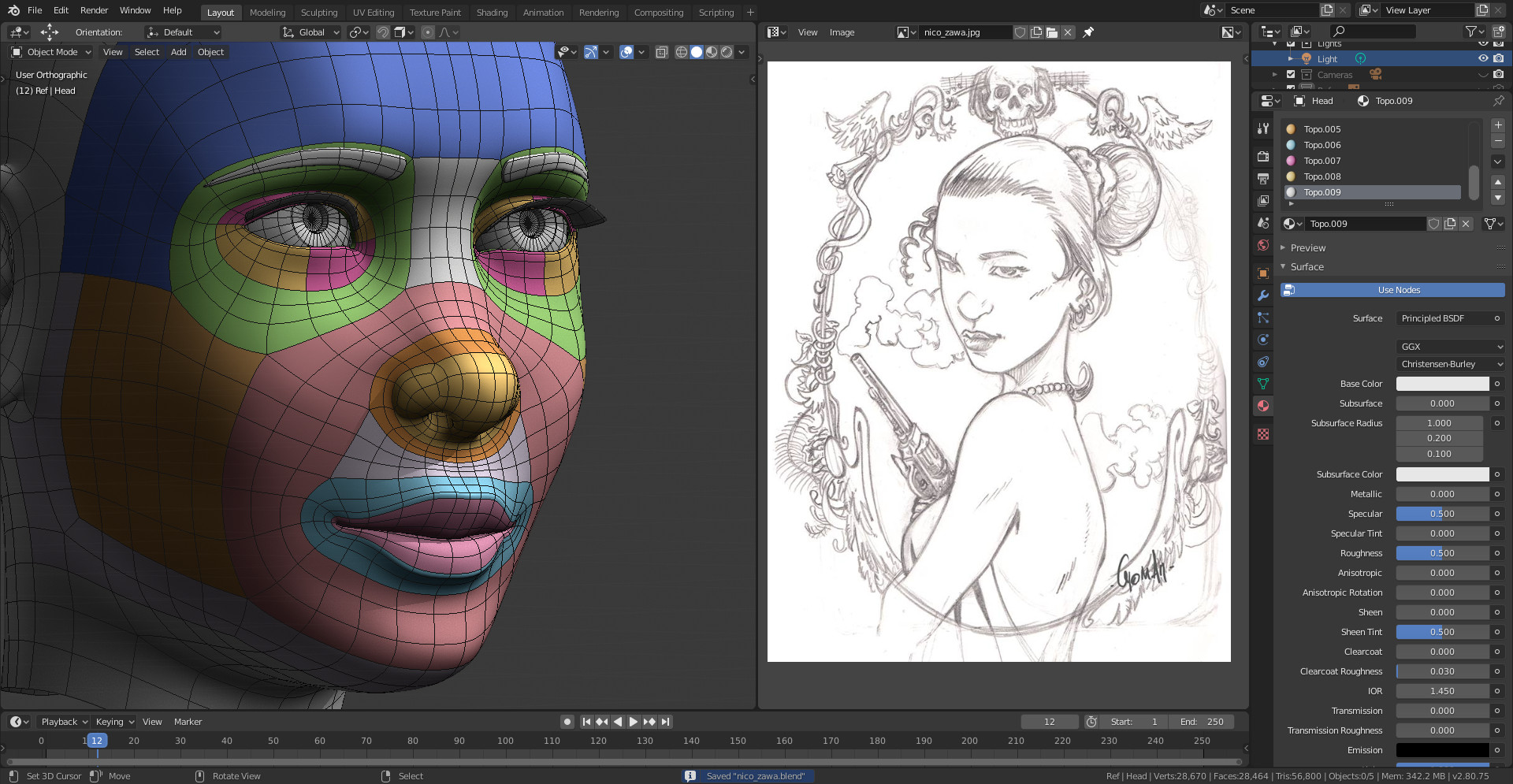Move material slot down
The height and width of the screenshot is (784, 1513).
(1498, 198)
